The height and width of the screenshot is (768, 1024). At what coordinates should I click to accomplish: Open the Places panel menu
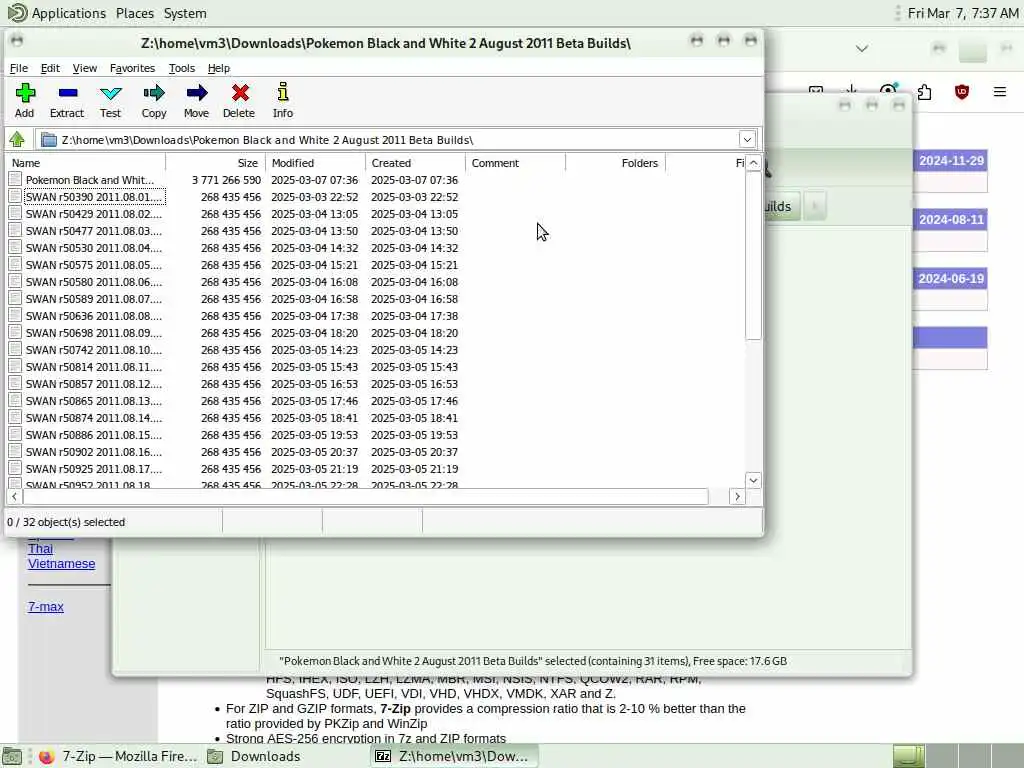tap(135, 13)
